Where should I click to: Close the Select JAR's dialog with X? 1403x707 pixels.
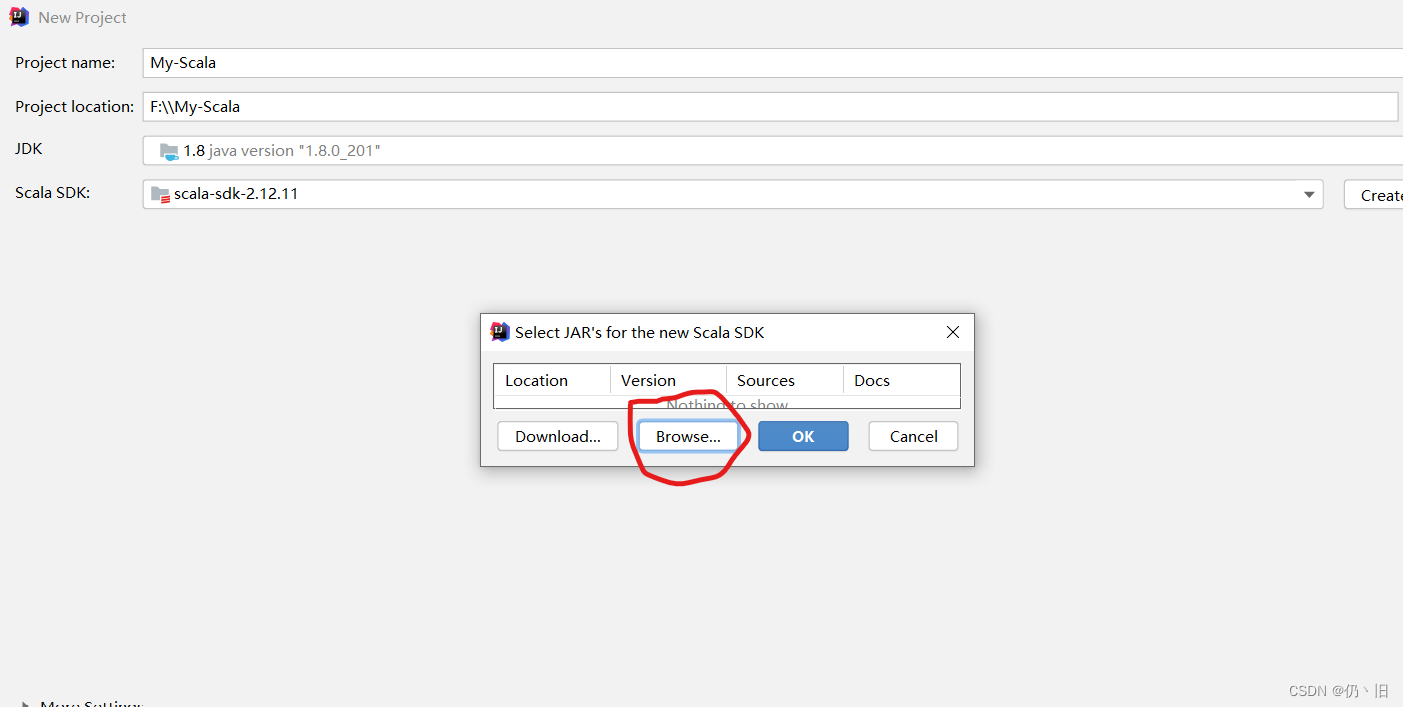tap(952, 332)
